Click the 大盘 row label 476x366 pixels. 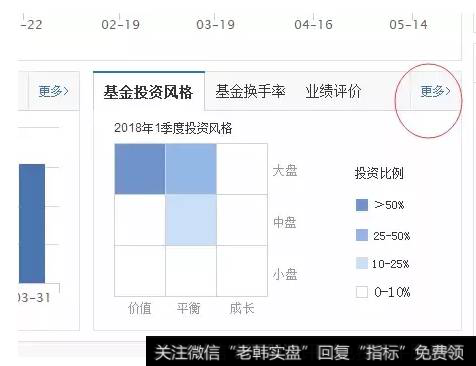click(285, 170)
